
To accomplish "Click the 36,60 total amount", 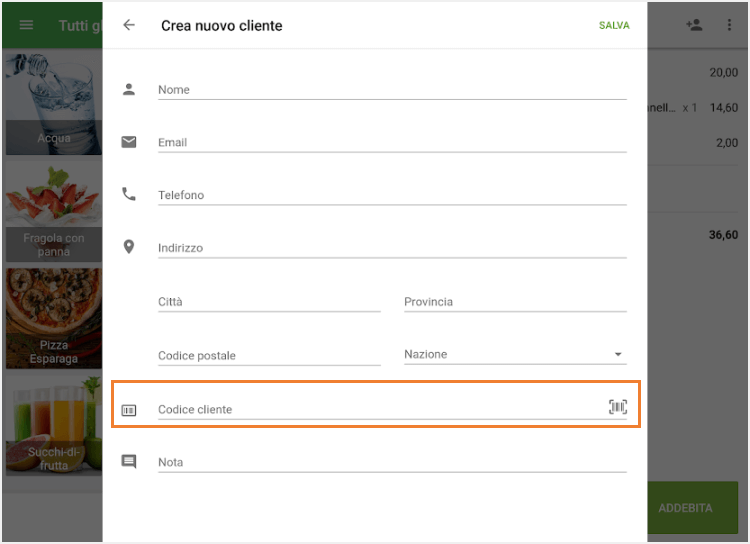I will 723,235.
